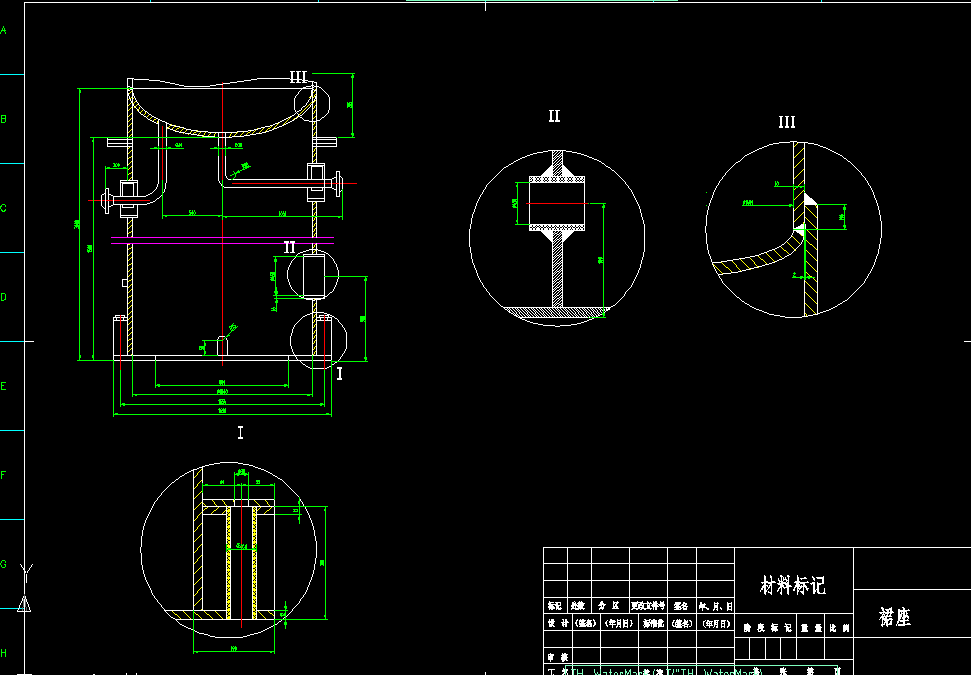The image size is (971, 675).
Task: Click callout III at the top of the main vessel view
Action: 298,77
